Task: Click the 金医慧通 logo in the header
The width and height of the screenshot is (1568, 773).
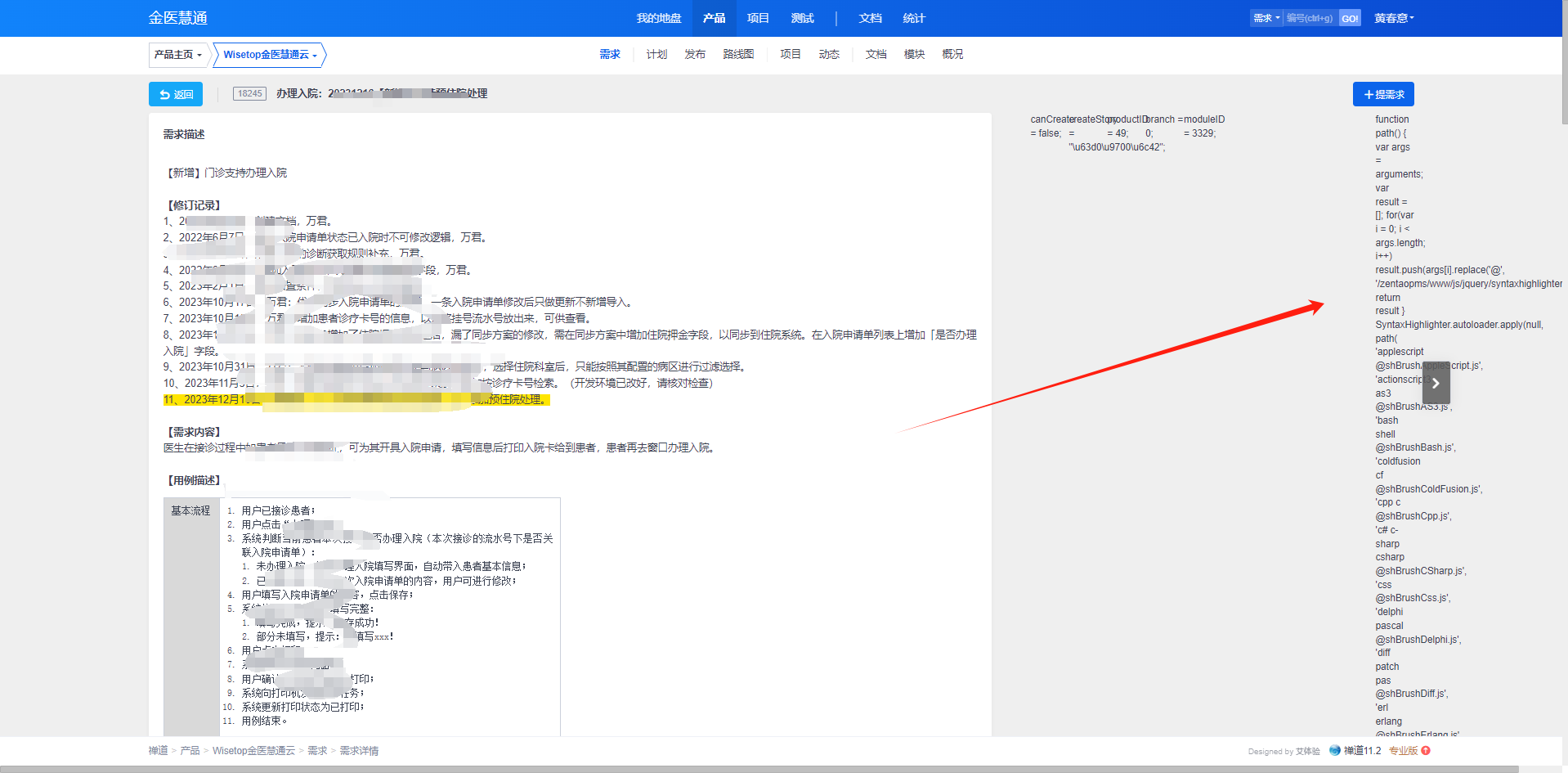Action: tap(177, 18)
